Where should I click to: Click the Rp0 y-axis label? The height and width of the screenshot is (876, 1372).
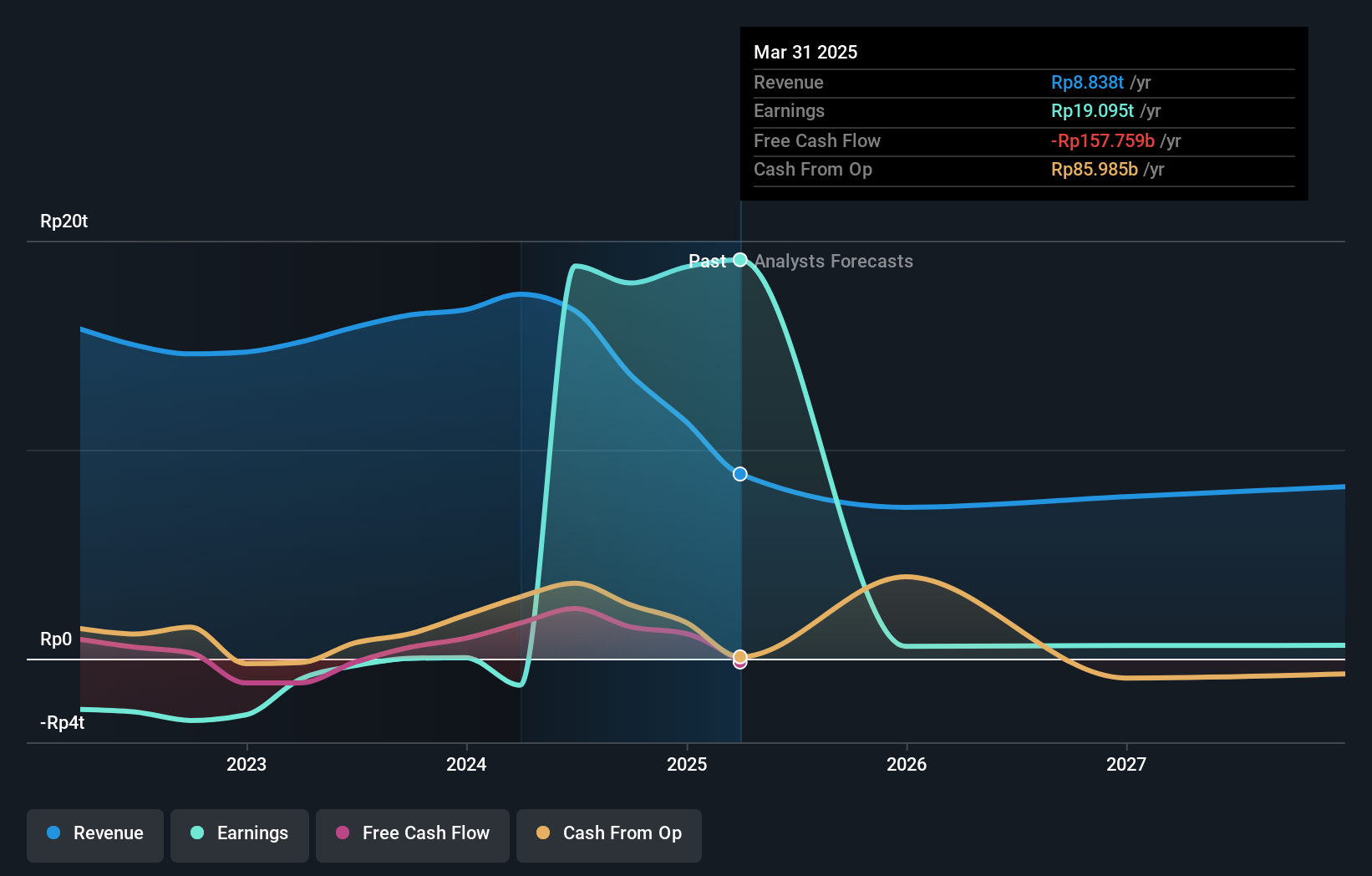(56, 639)
